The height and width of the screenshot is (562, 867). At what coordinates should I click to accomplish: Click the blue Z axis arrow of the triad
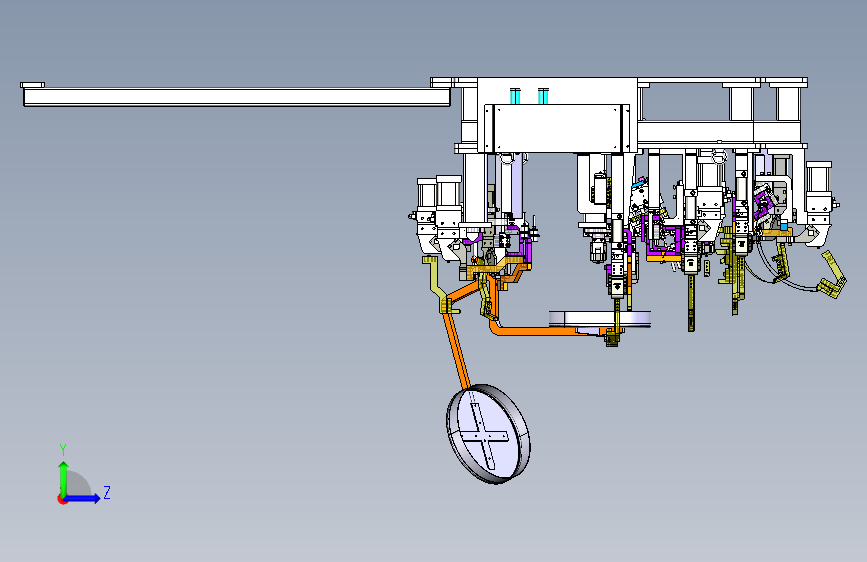point(83,498)
